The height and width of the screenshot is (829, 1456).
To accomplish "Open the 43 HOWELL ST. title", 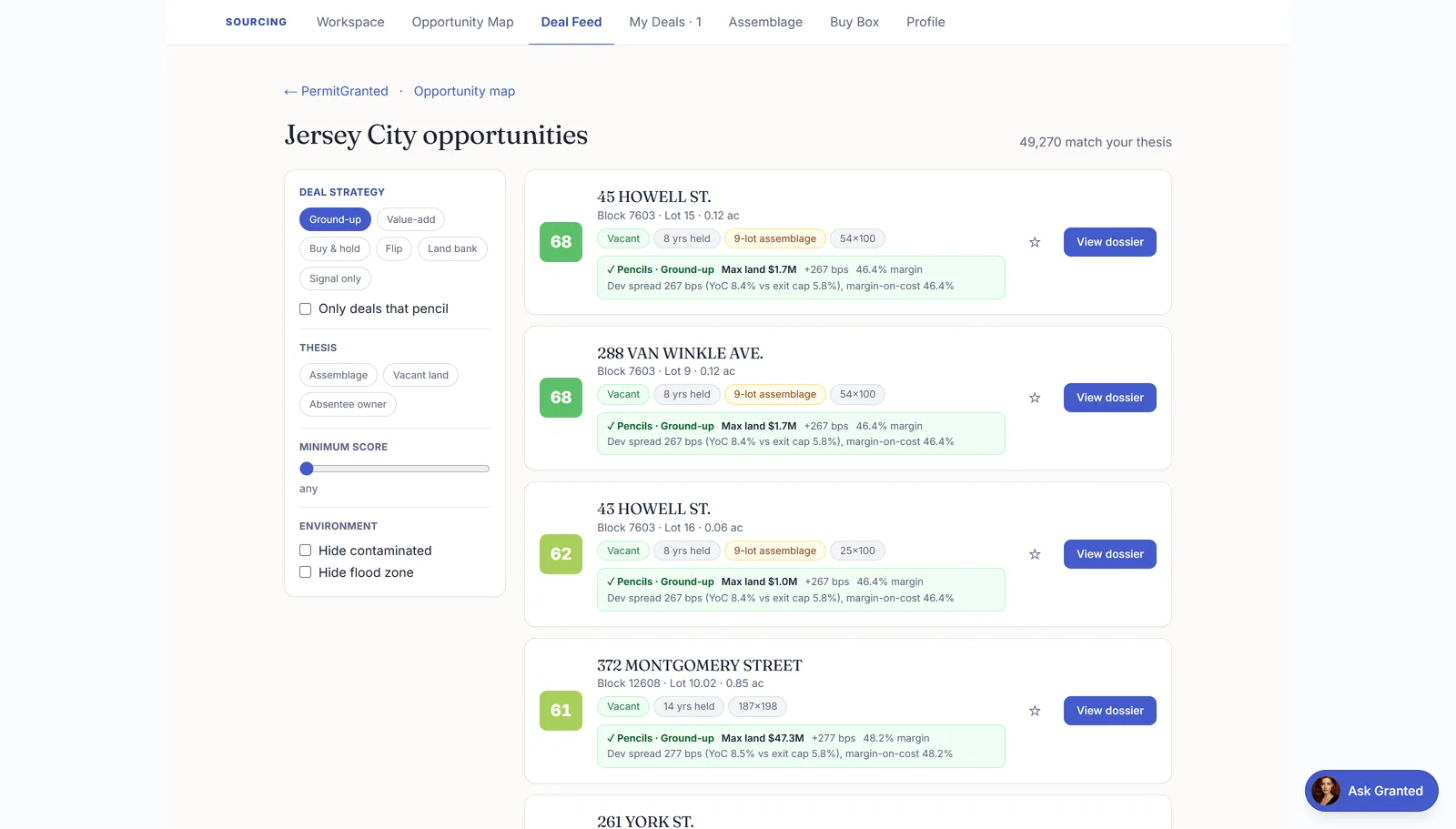I will pyautogui.click(x=653, y=509).
